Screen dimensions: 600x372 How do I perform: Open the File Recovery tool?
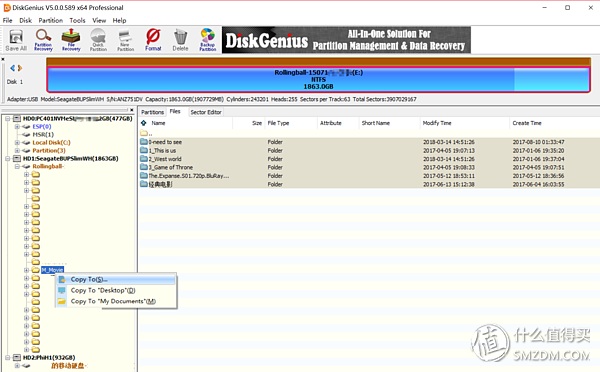[x=71, y=40]
